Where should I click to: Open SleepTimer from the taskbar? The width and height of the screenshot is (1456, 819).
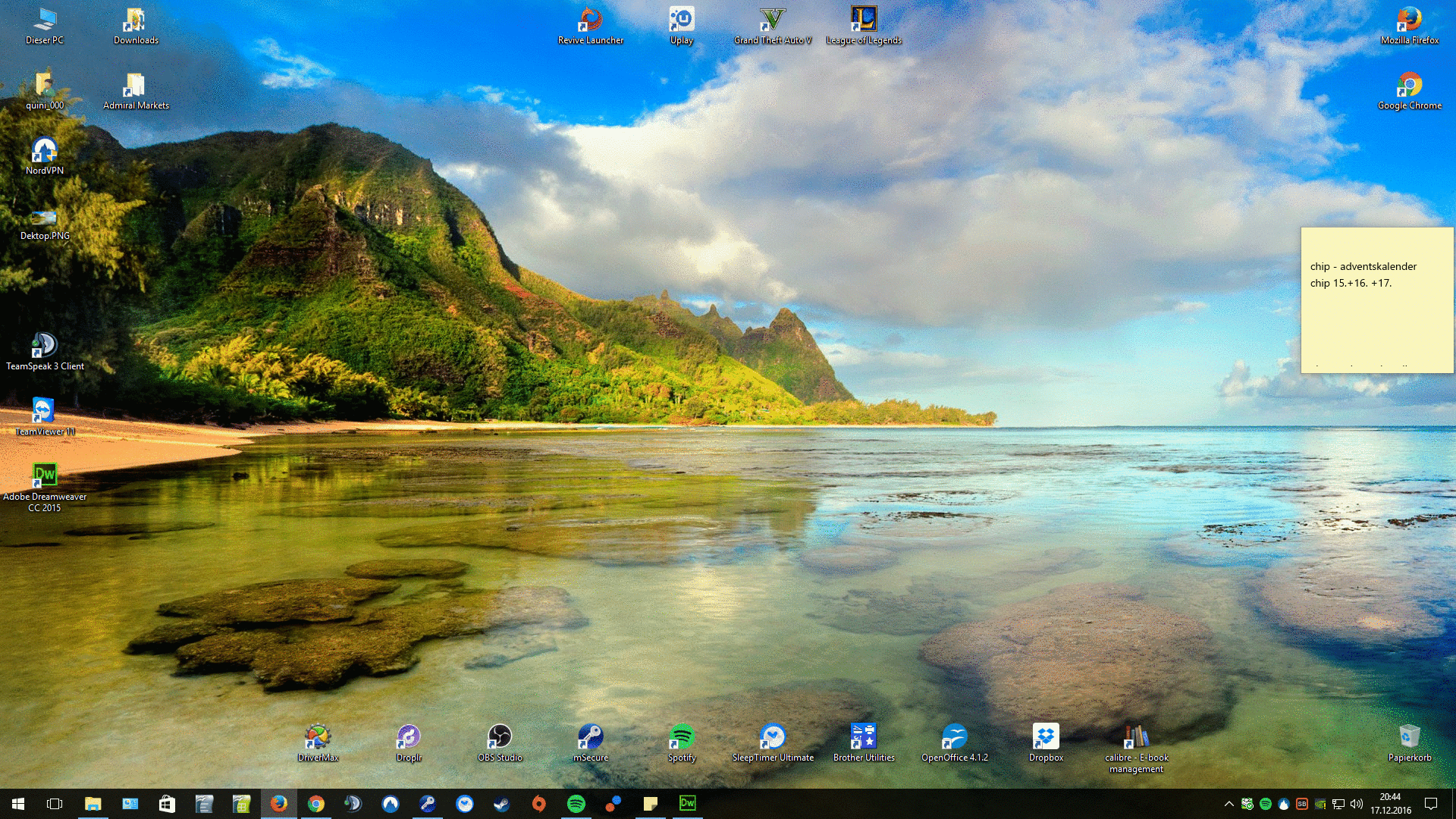coord(464,804)
